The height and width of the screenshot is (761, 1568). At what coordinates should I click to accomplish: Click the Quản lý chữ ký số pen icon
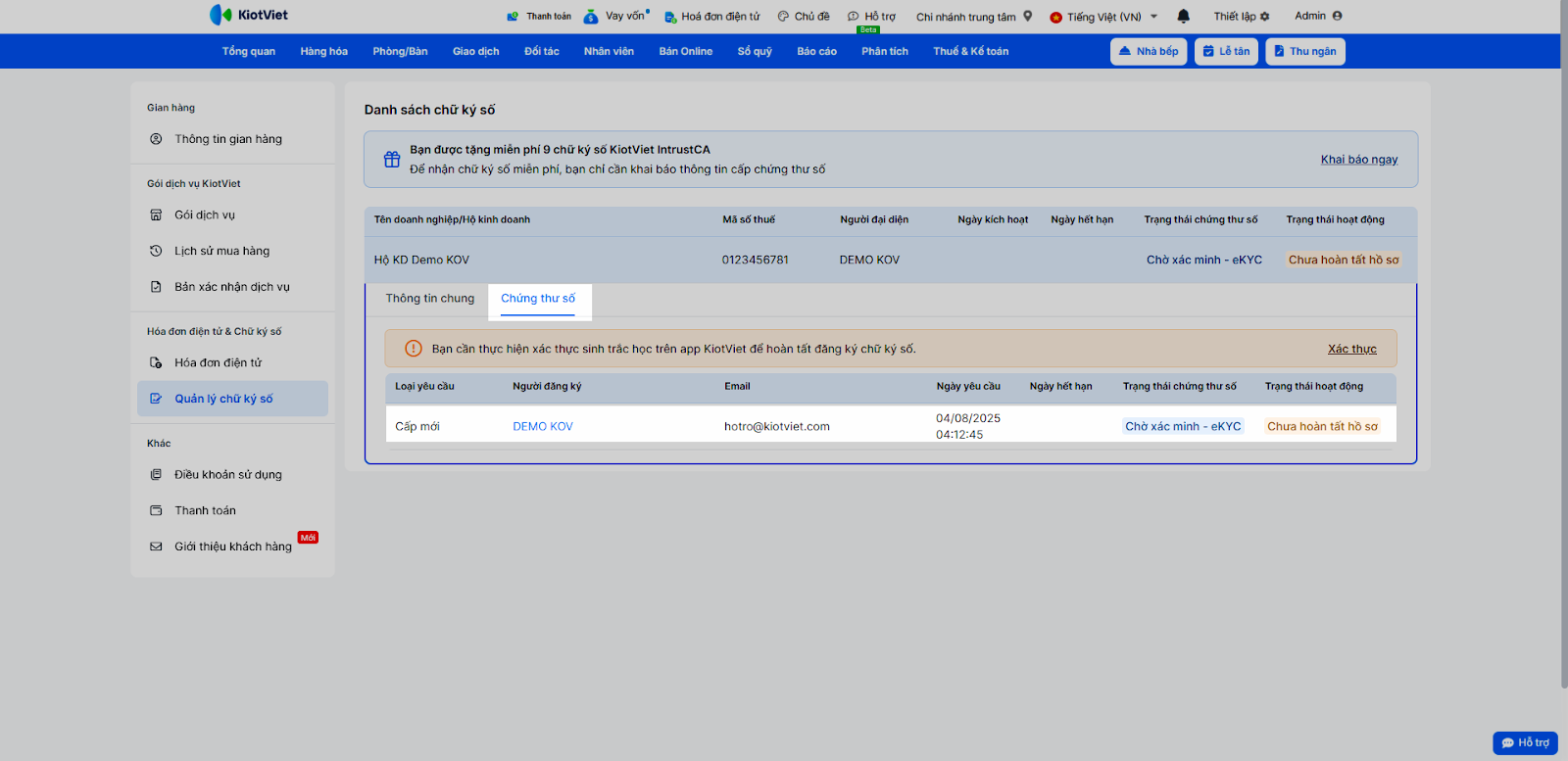[x=156, y=399]
